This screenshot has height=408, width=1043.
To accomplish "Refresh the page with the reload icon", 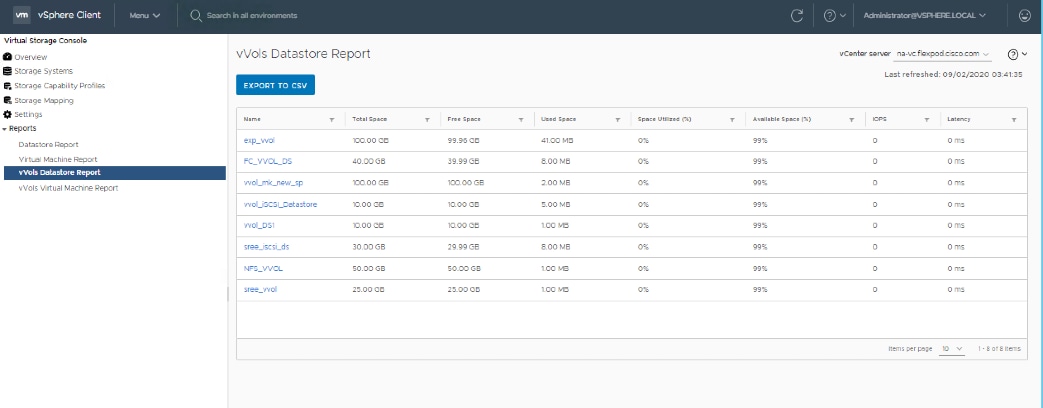I will pos(796,16).
